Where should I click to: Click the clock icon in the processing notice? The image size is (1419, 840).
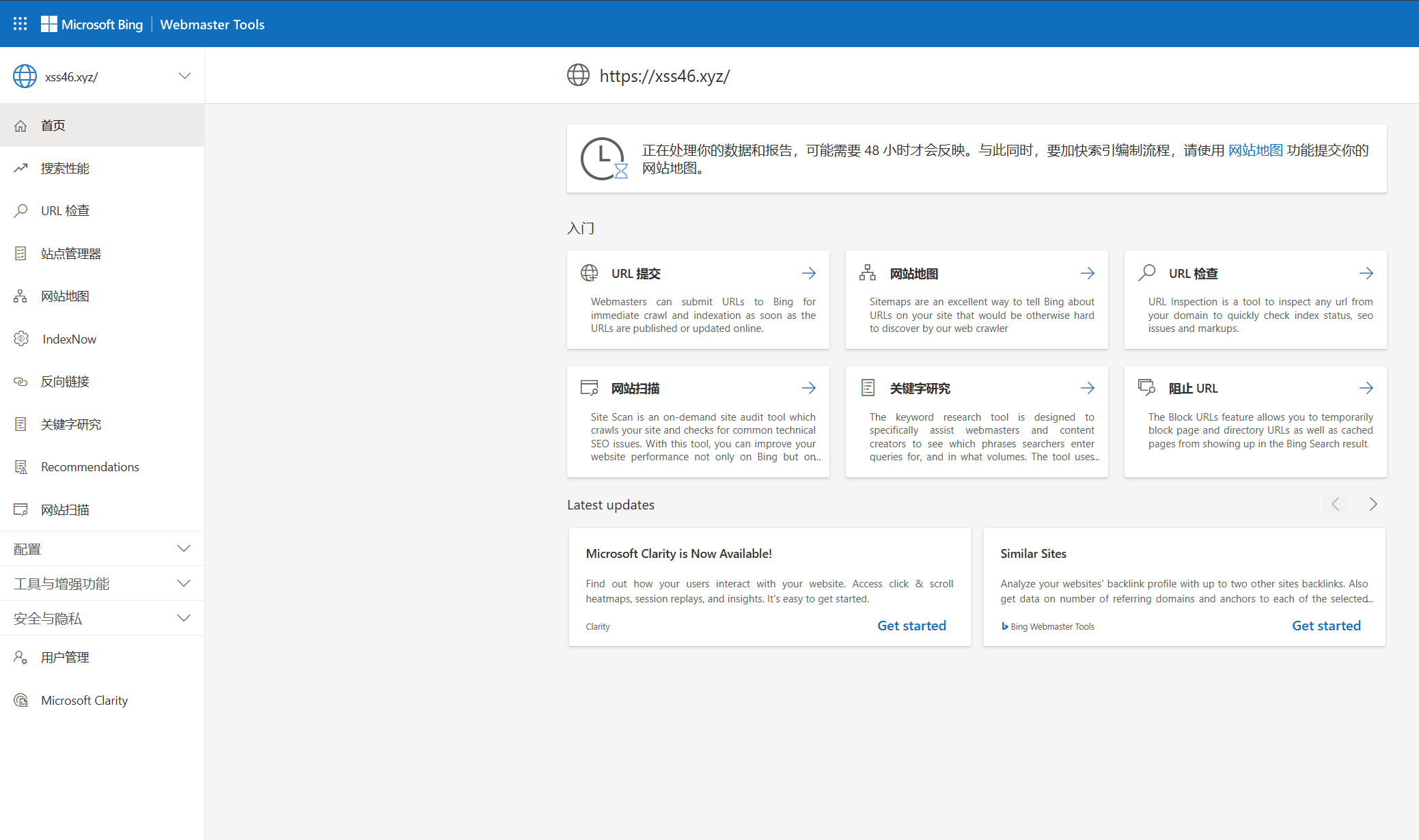click(603, 158)
